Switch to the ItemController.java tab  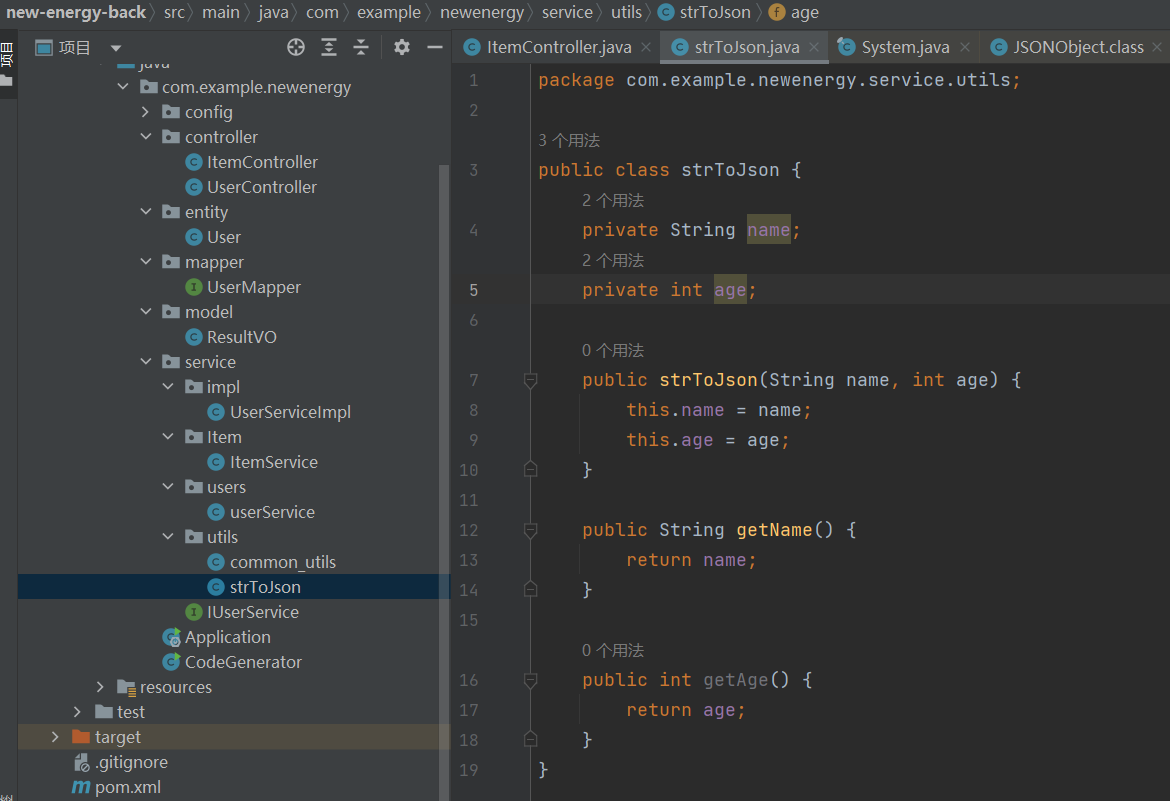[x=558, y=47]
